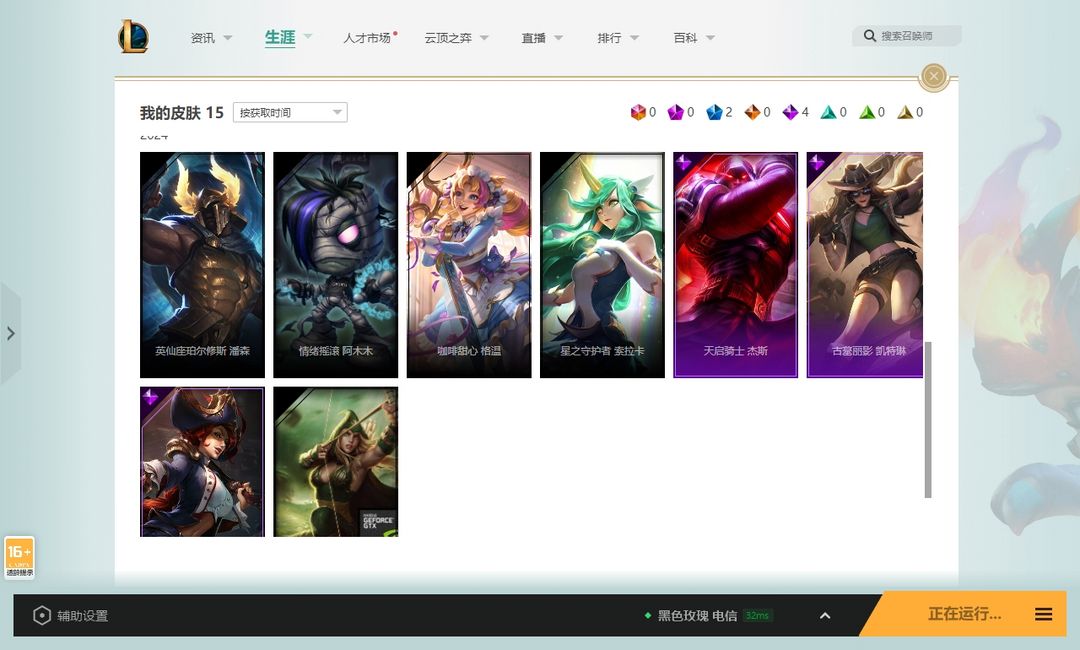Screen dimensions: 1080x650
Task: Expand the bottom bar up chevron
Action: [x=825, y=616]
